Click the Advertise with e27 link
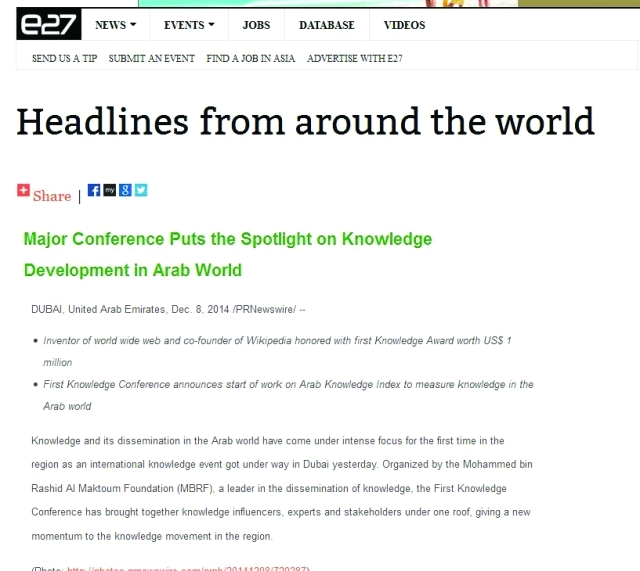Viewport: 640px width, 571px height. click(x=354, y=58)
